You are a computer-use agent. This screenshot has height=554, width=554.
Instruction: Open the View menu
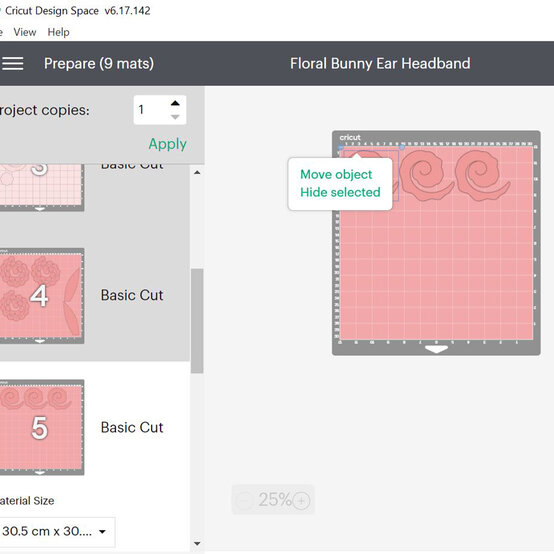coord(25,32)
